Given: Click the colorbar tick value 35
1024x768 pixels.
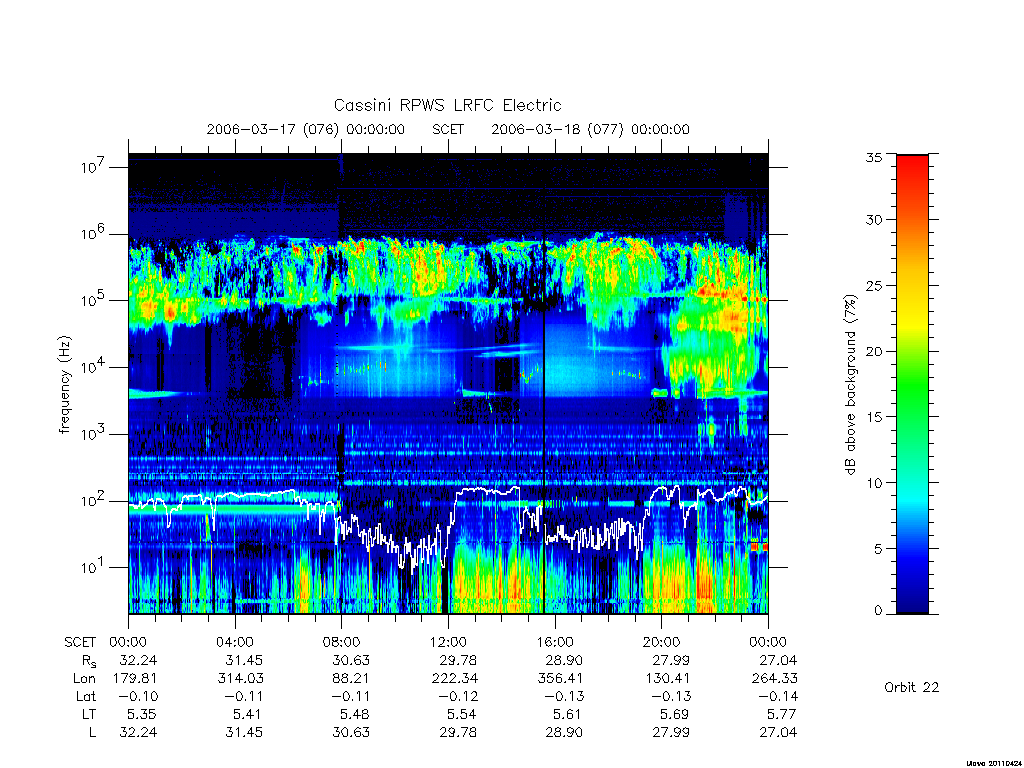Looking at the screenshot, I should [874, 157].
